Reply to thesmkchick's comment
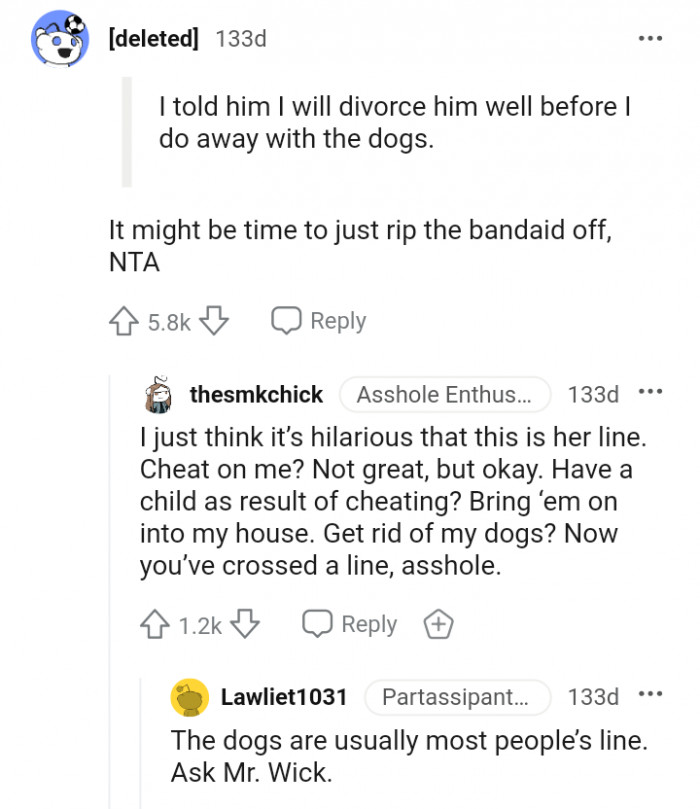This screenshot has height=809, width=700. (351, 625)
